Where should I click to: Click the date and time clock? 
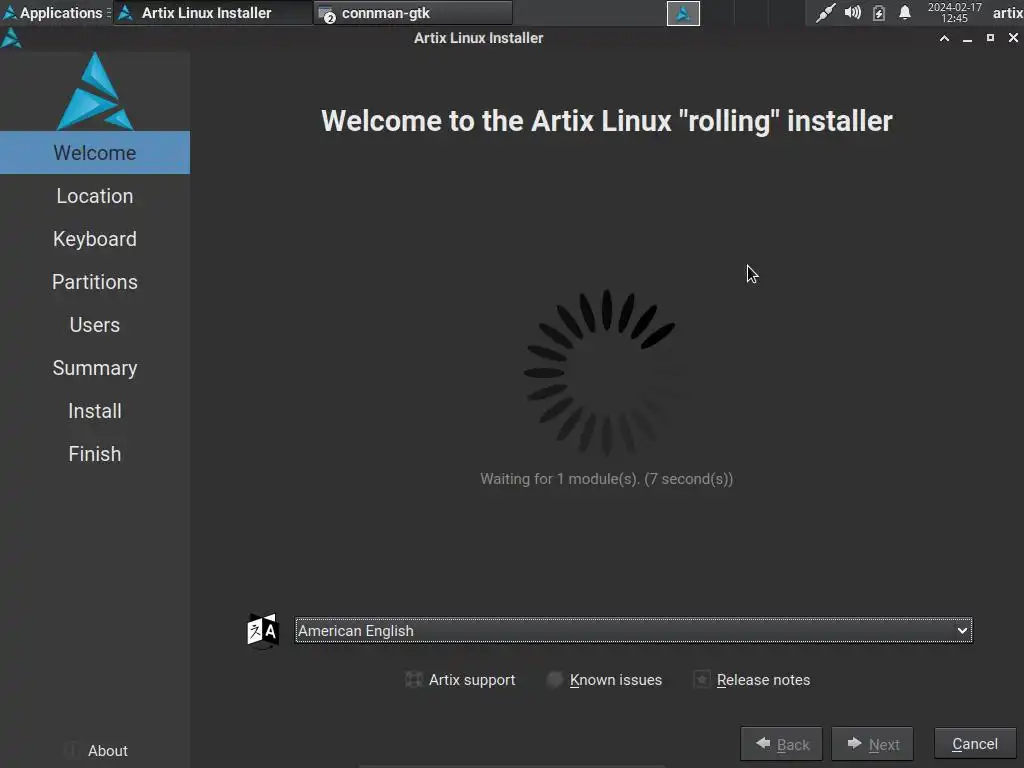(x=954, y=12)
